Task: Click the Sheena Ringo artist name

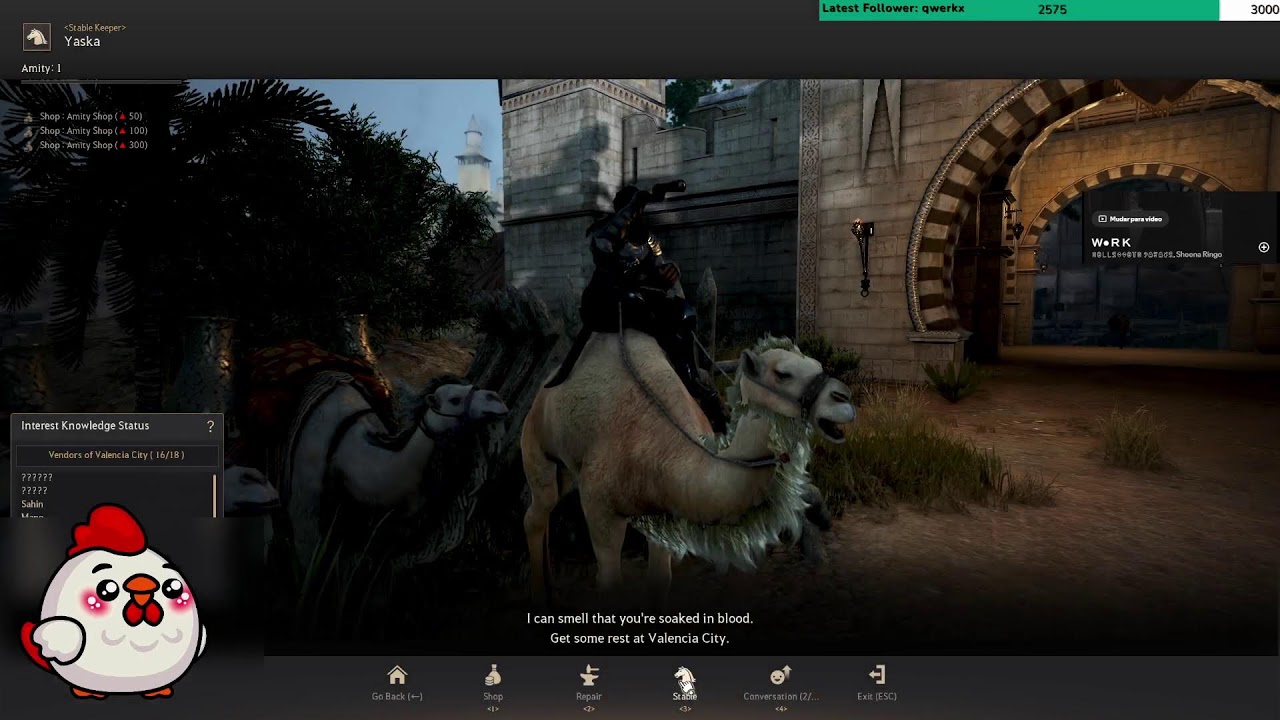Action: pos(1199,255)
